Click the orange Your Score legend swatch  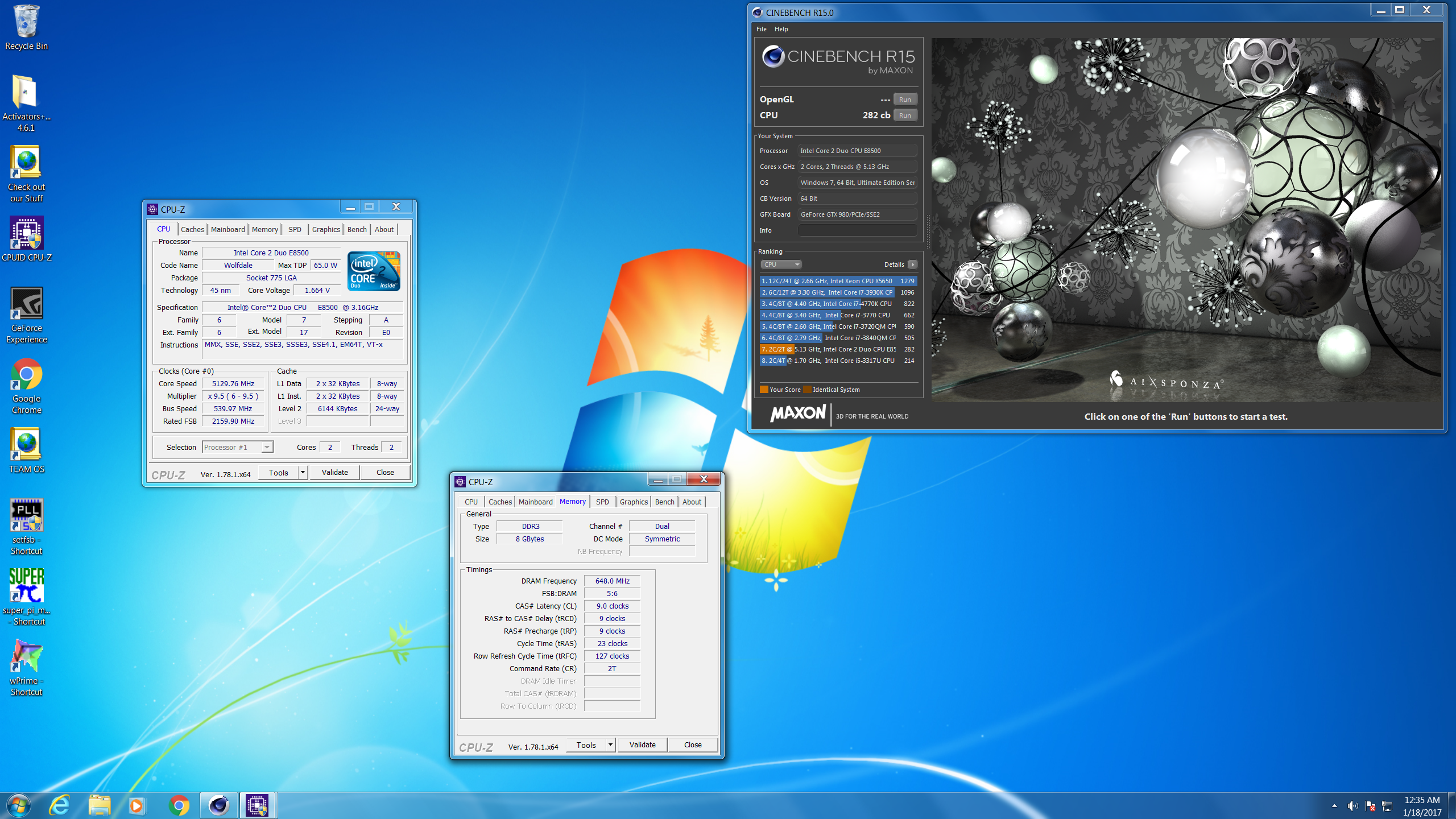(764, 390)
